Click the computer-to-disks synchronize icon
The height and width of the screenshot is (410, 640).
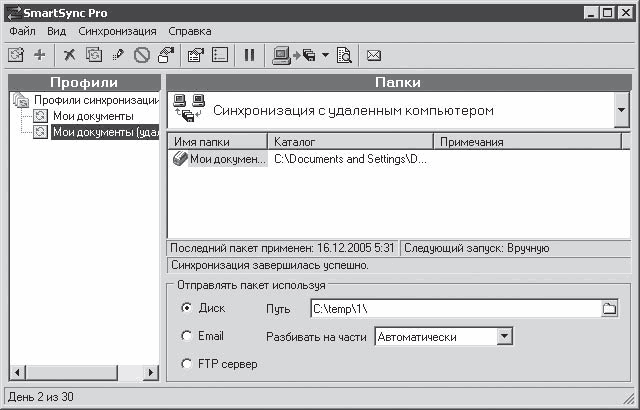coord(294,55)
